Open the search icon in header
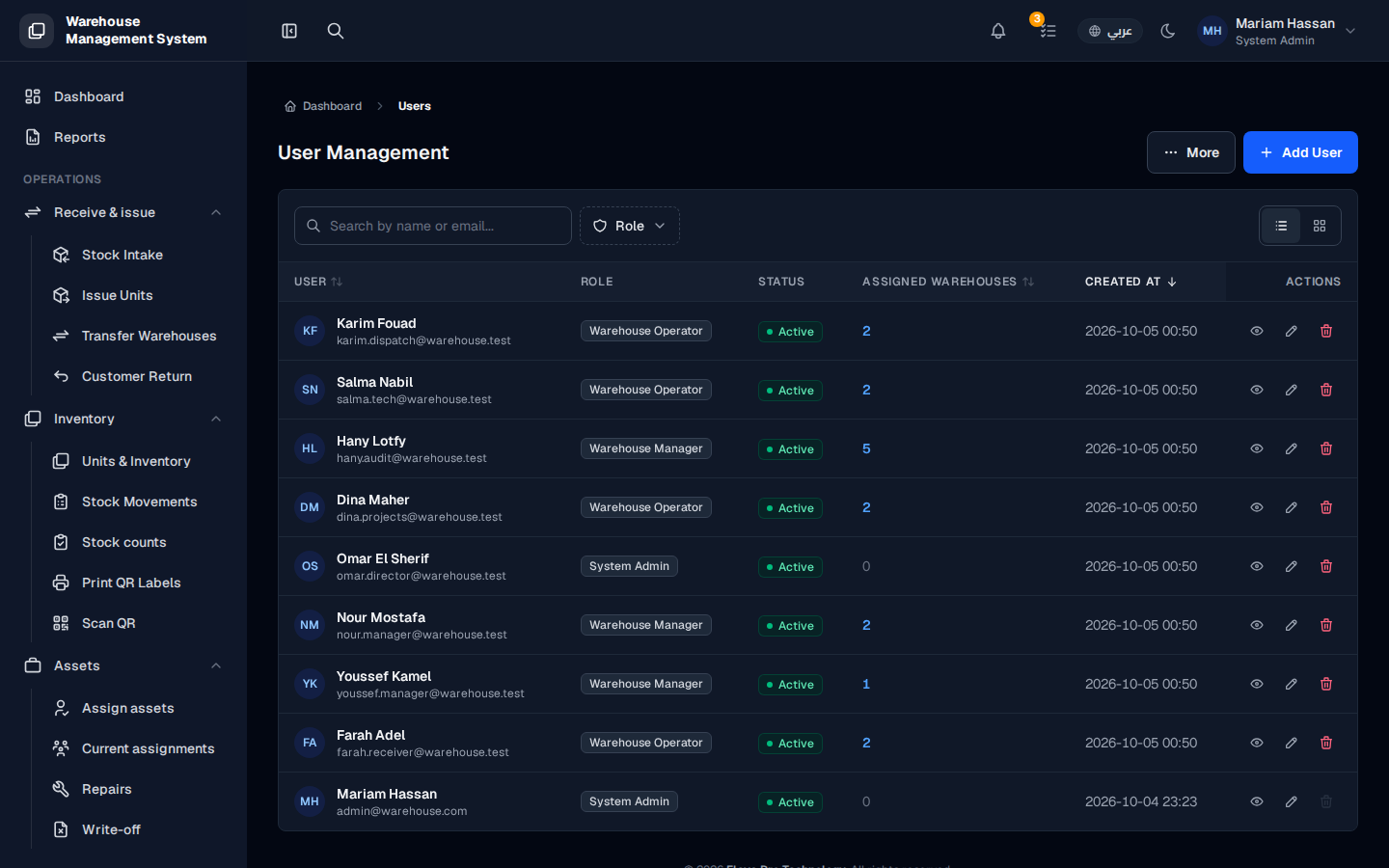Screen dimensions: 1389x868 (x=336, y=31)
